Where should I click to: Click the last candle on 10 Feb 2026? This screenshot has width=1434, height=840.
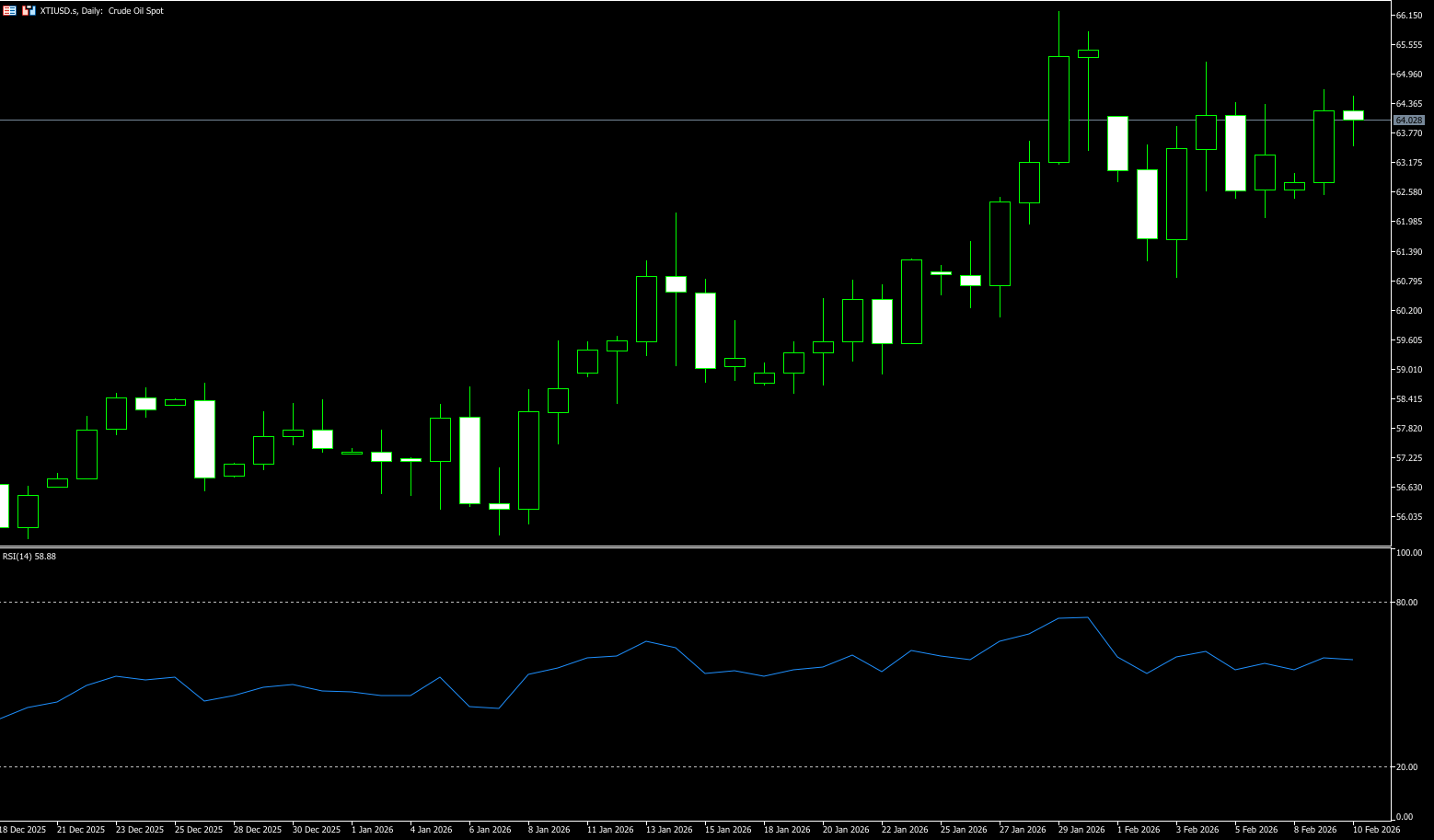[1353, 116]
